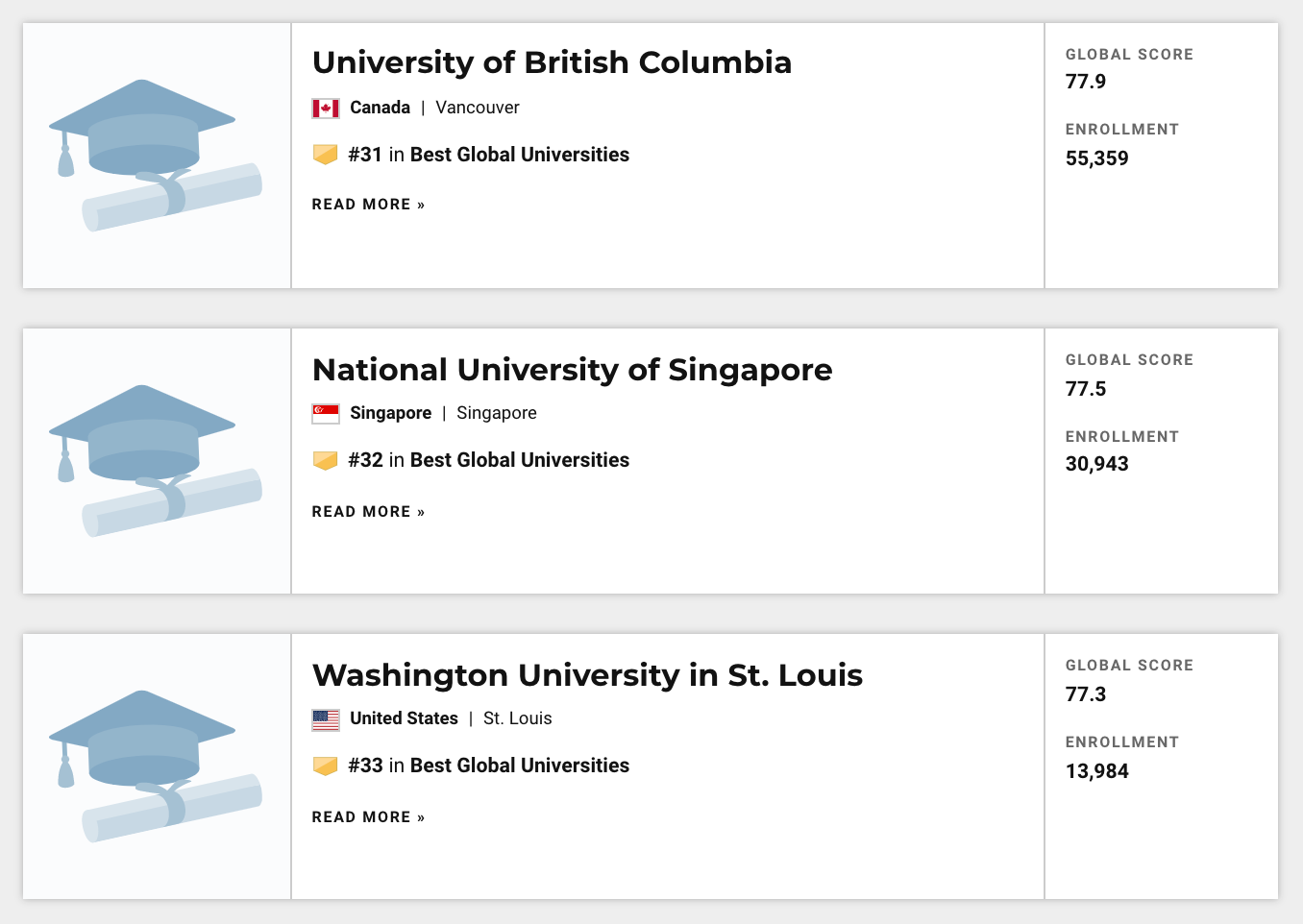Open the University of British Columbia title
1303x924 pixels.
(x=552, y=62)
